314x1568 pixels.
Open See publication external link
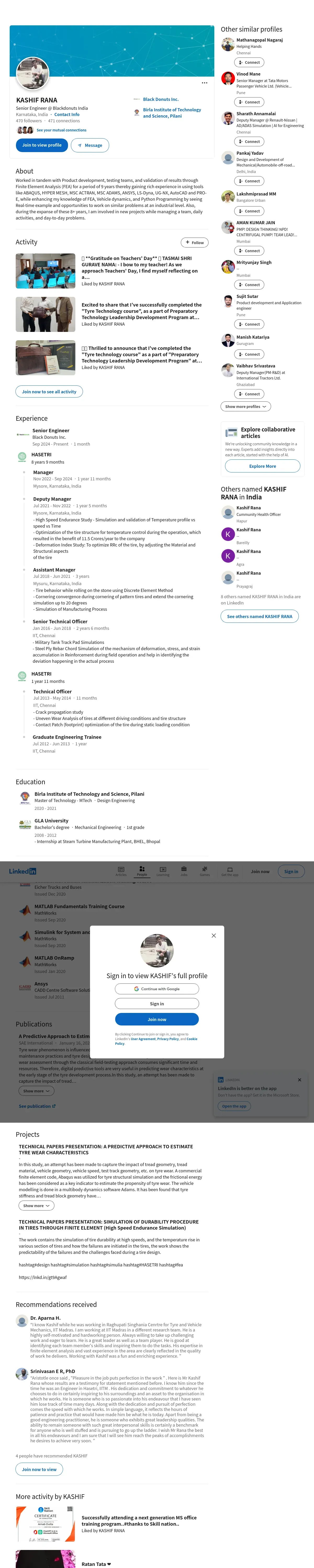point(37,1106)
